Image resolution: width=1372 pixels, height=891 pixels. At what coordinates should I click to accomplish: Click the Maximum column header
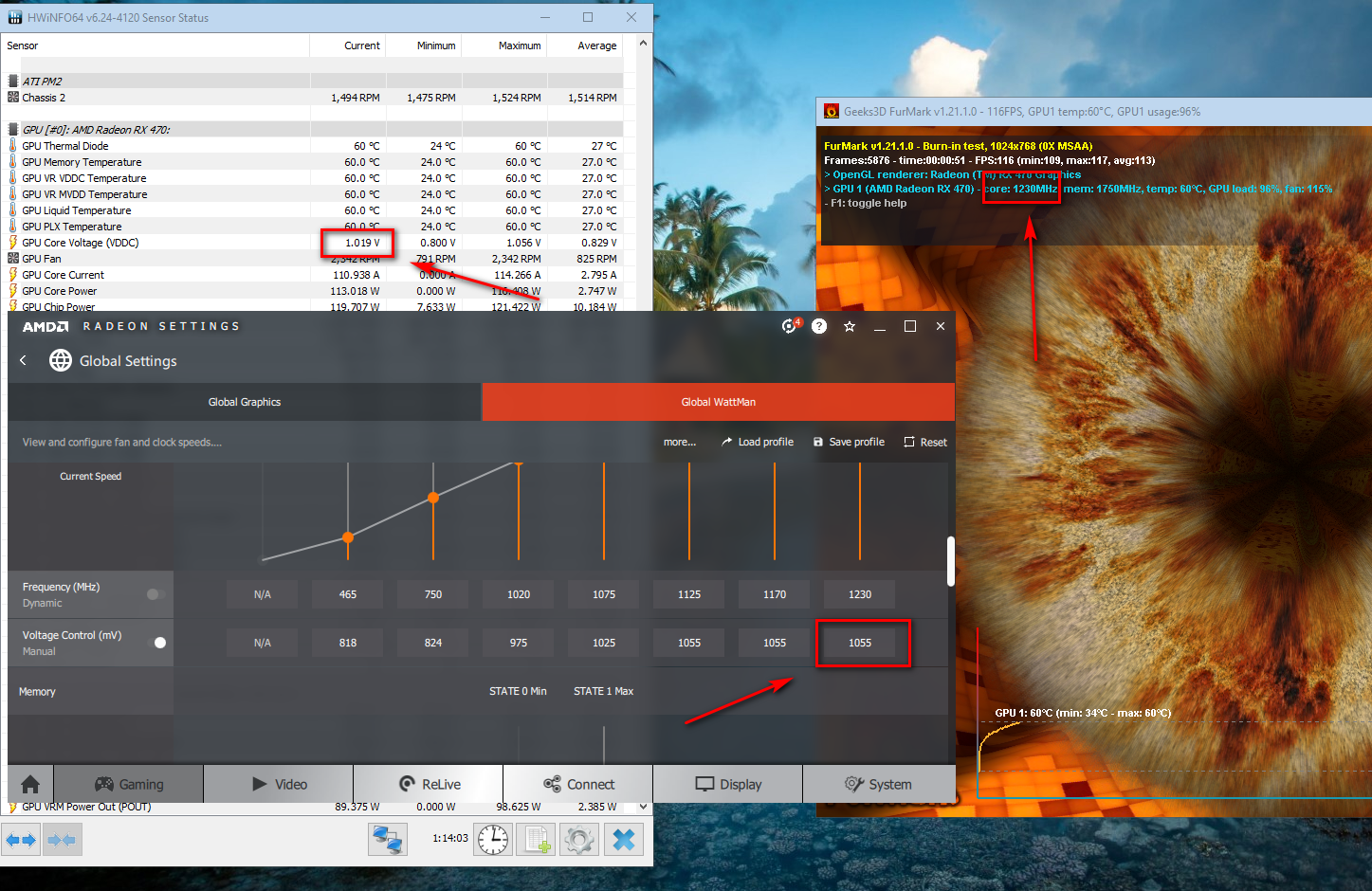click(x=504, y=45)
